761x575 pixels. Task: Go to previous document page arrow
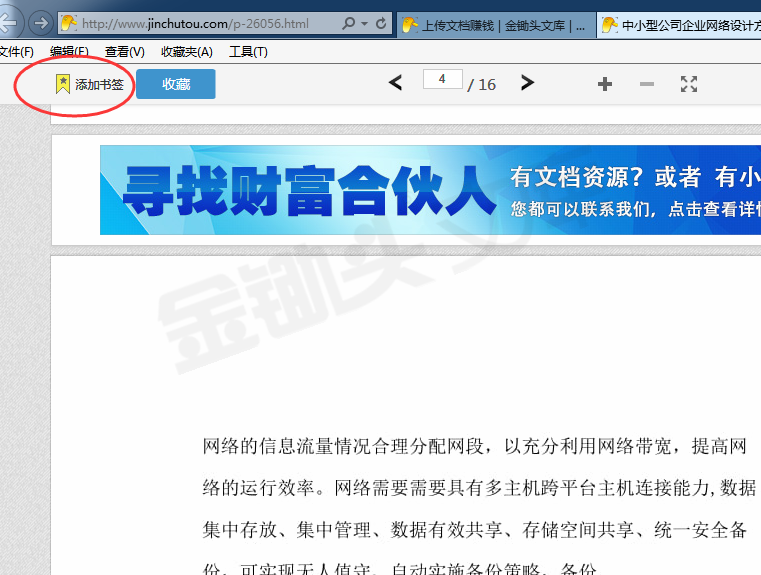pyautogui.click(x=396, y=84)
